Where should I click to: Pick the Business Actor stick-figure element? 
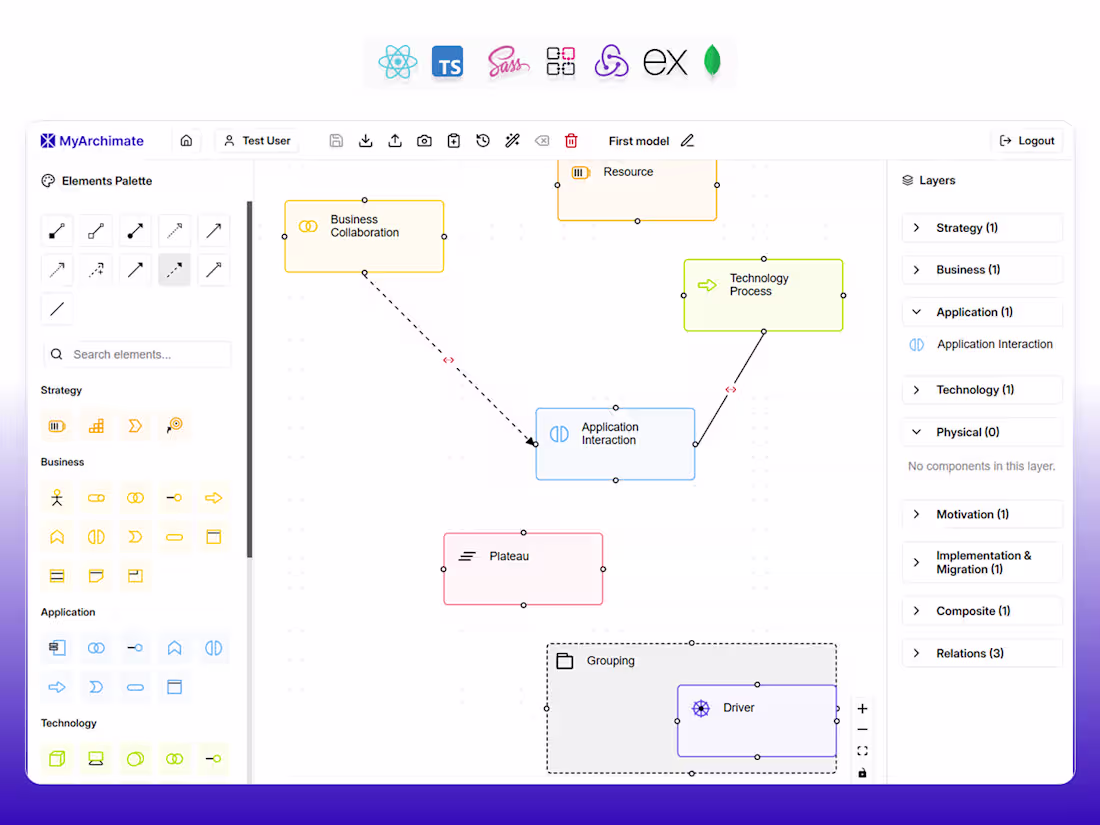[x=57, y=498]
